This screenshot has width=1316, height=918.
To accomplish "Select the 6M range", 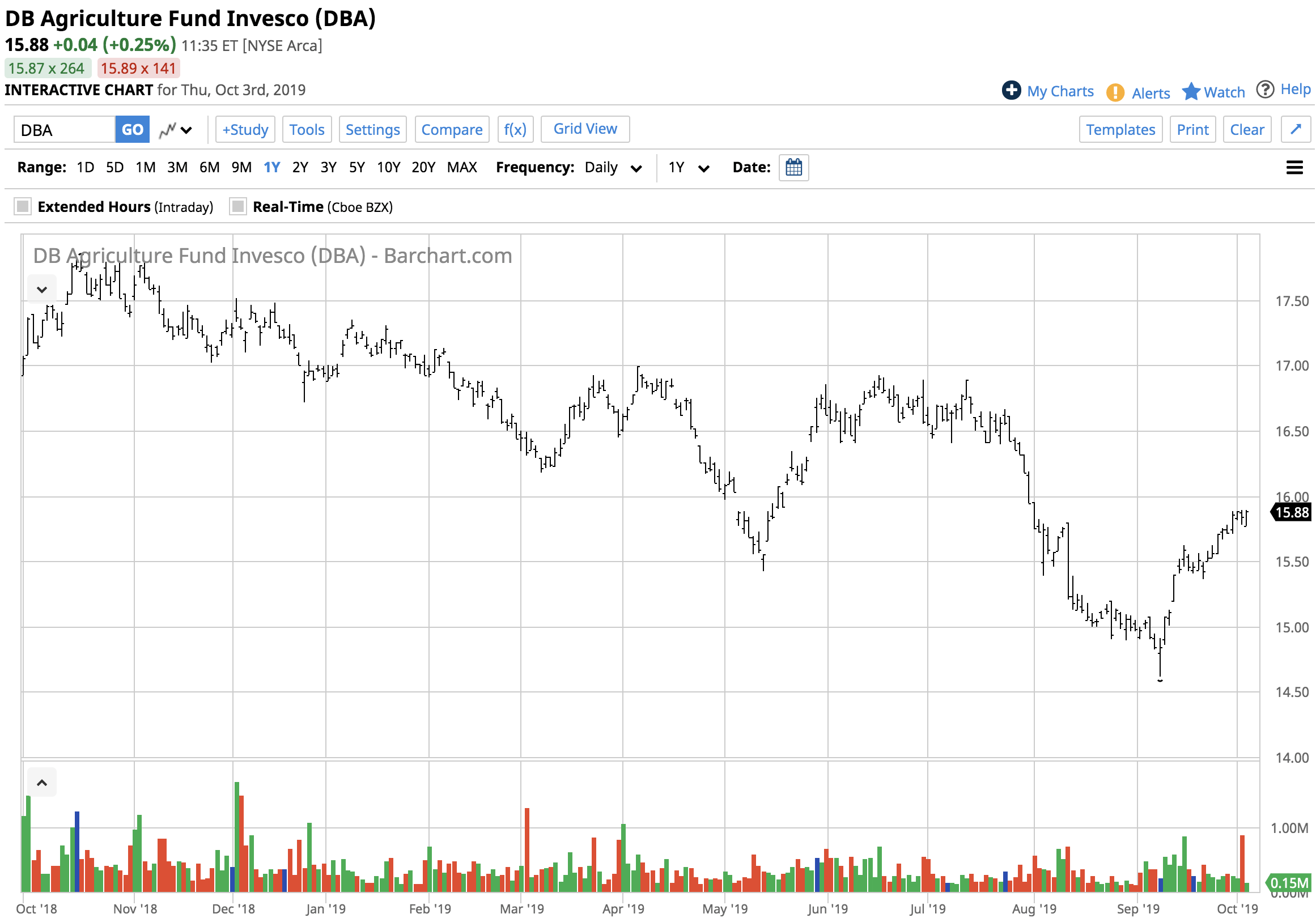I will click(x=209, y=167).
